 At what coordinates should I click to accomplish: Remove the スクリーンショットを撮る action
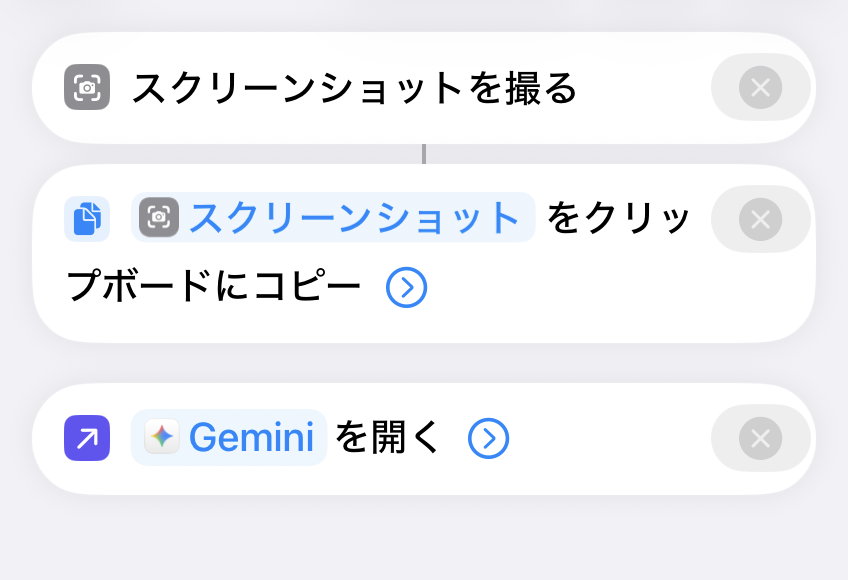pos(760,88)
